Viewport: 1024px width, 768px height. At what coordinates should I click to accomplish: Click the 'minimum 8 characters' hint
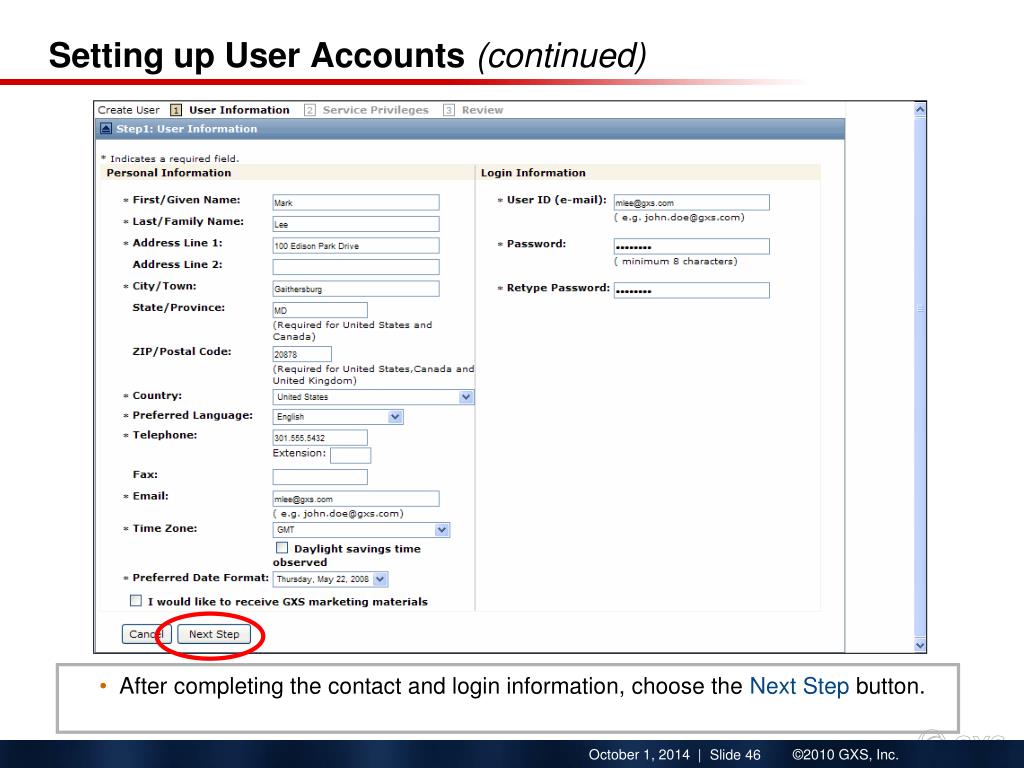676,261
